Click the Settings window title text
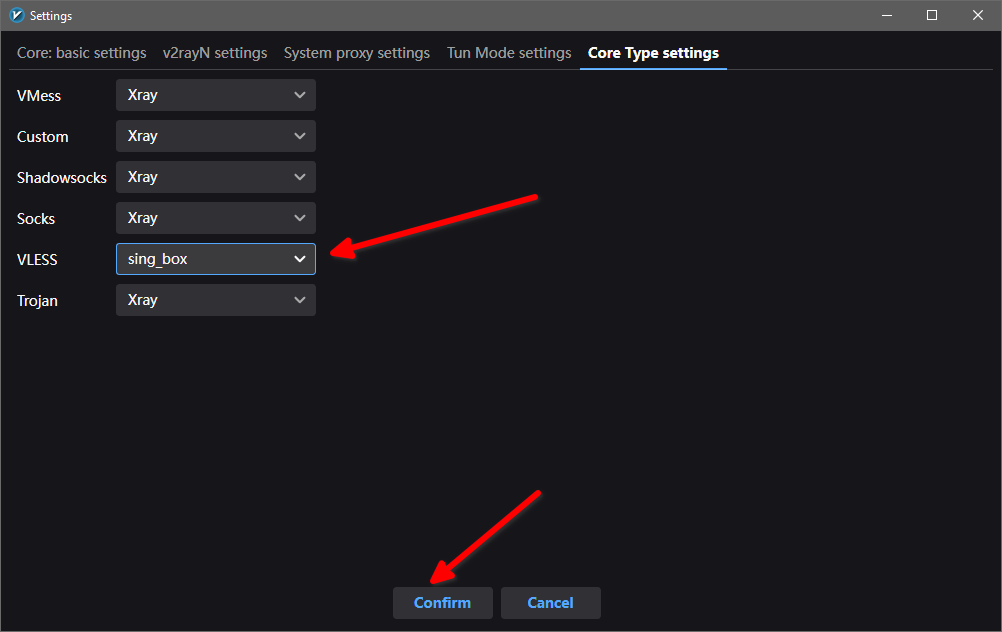This screenshot has width=1002, height=632. [x=50, y=16]
